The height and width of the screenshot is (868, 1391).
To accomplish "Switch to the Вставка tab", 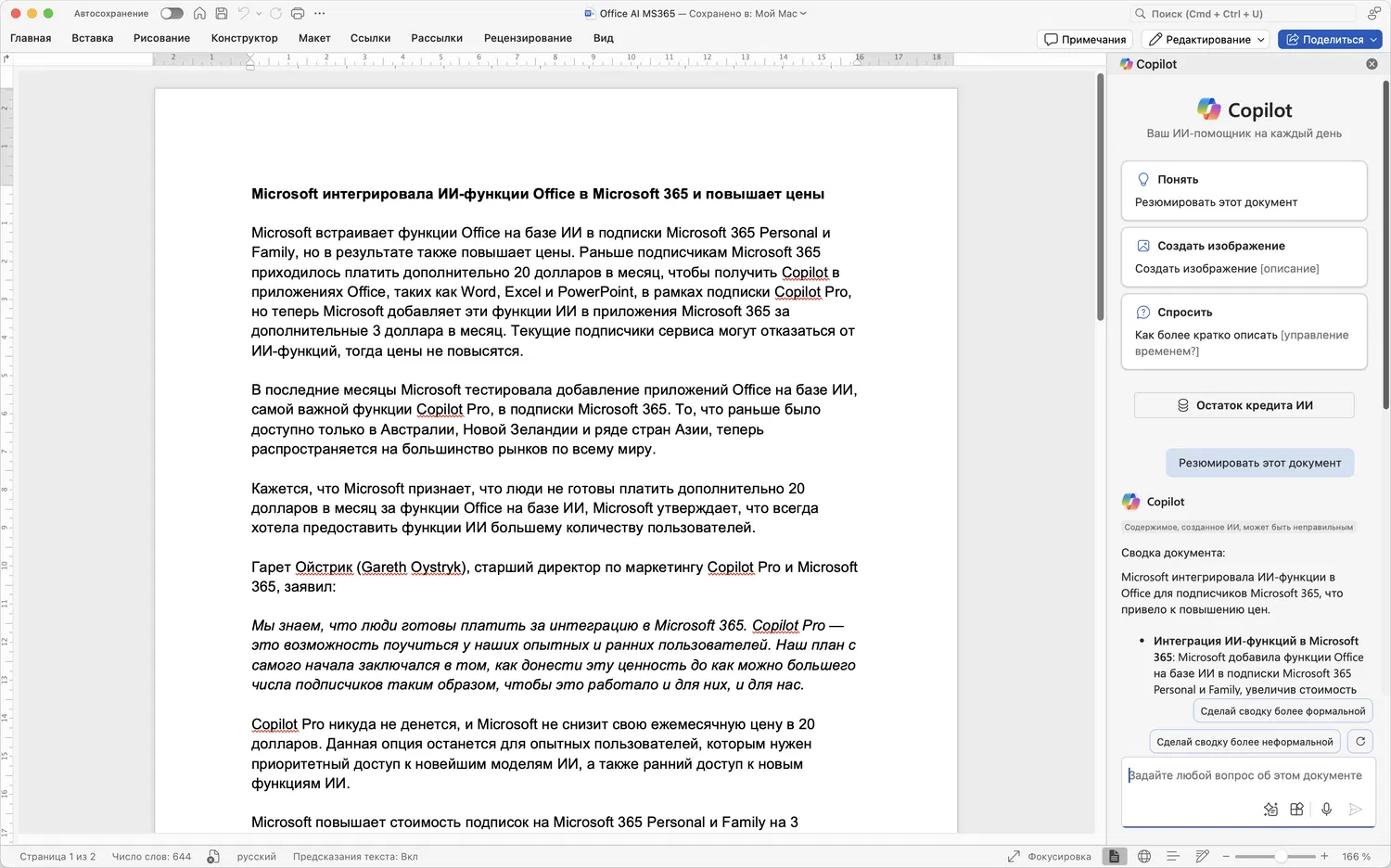I will tap(93, 39).
